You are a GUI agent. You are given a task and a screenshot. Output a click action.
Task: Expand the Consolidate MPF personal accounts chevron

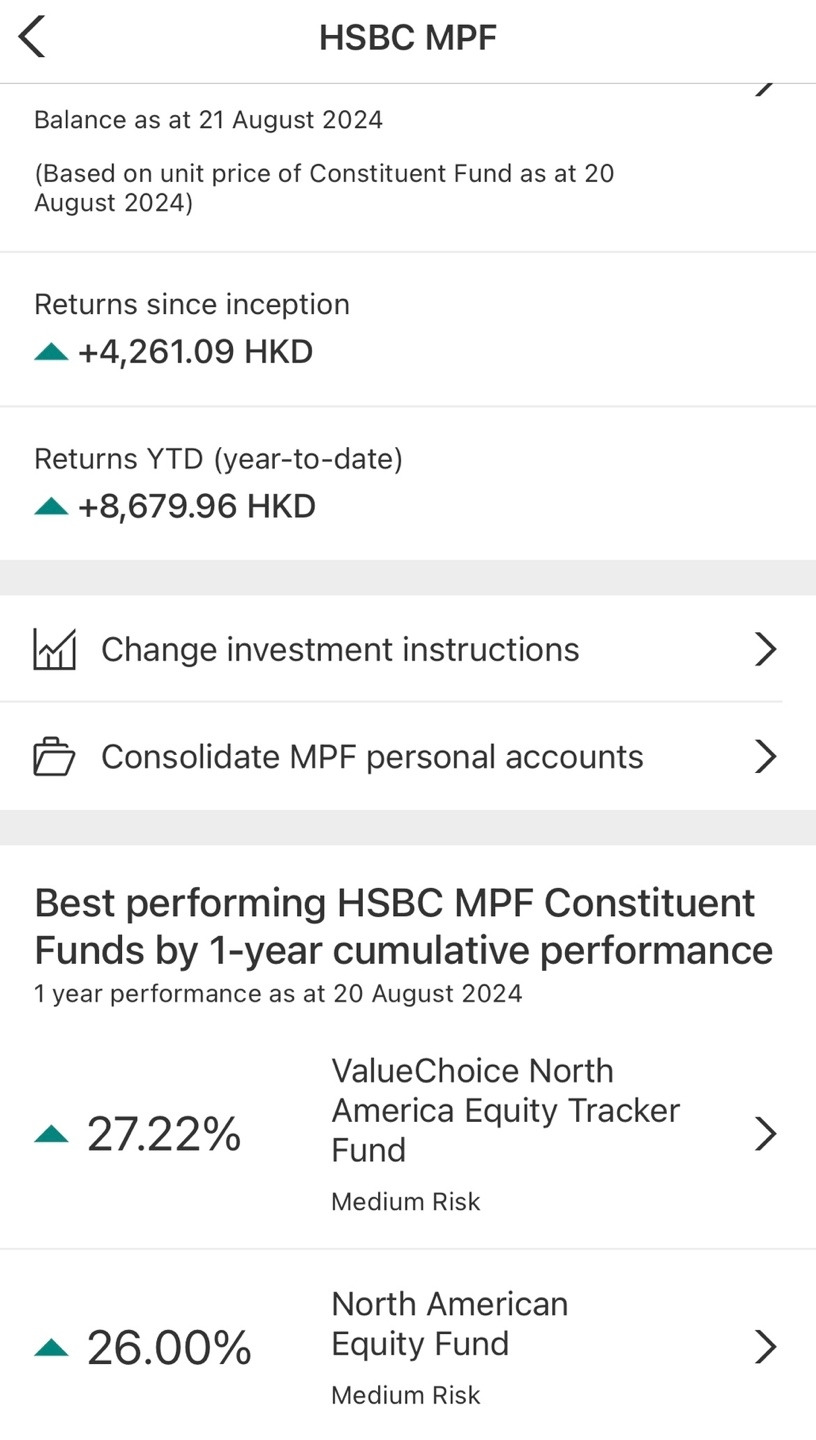click(x=765, y=757)
